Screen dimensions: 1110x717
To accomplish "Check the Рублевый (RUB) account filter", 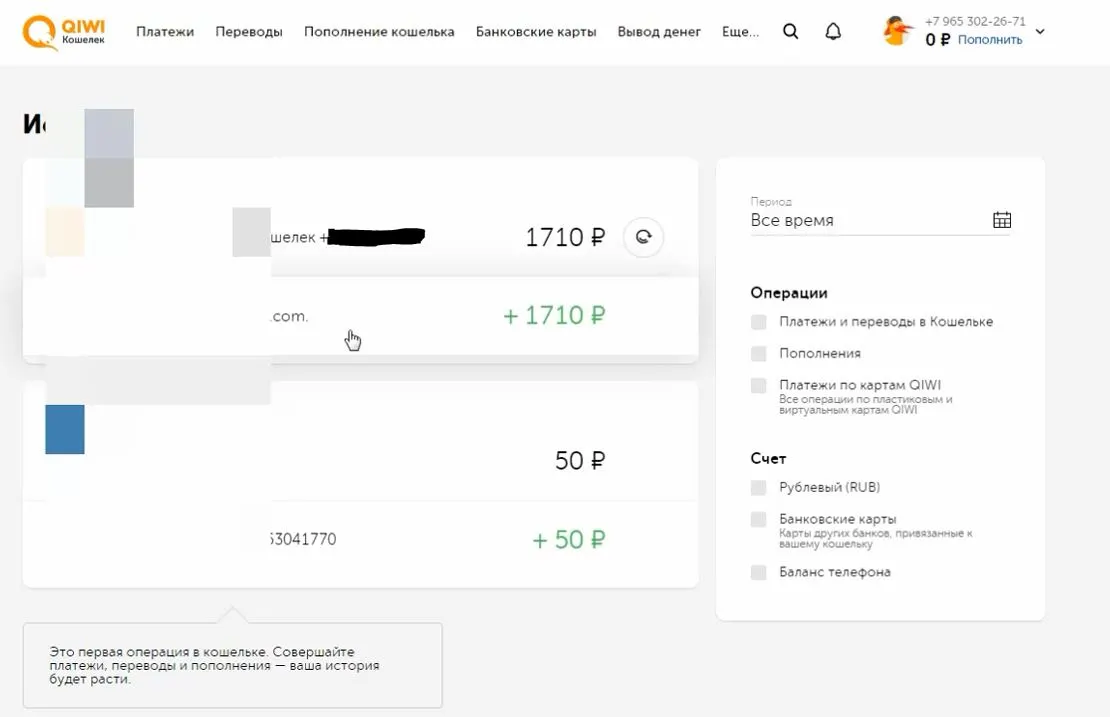I will [x=759, y=488].
